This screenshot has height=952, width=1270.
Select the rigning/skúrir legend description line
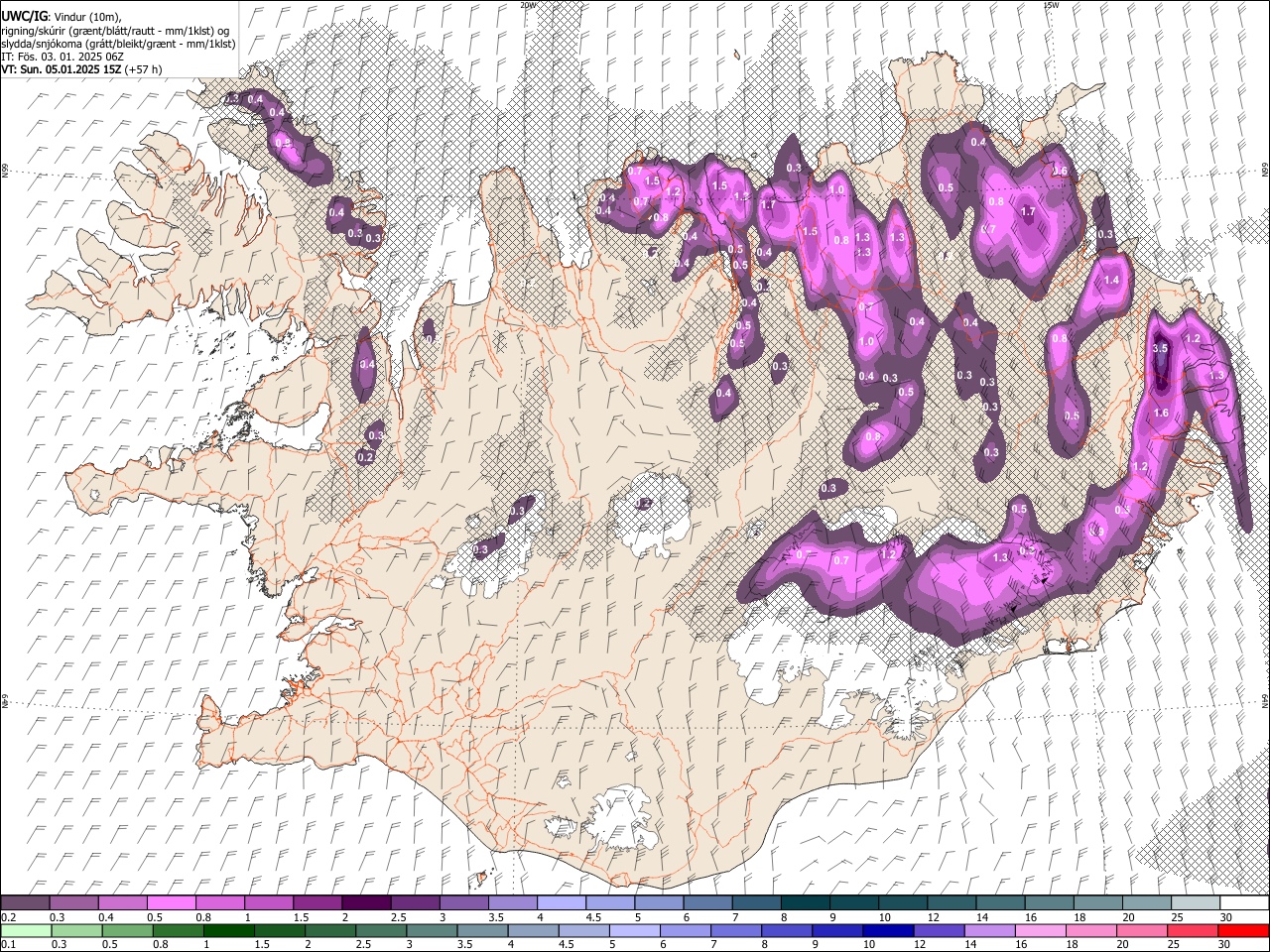click(x=114, y=30)
